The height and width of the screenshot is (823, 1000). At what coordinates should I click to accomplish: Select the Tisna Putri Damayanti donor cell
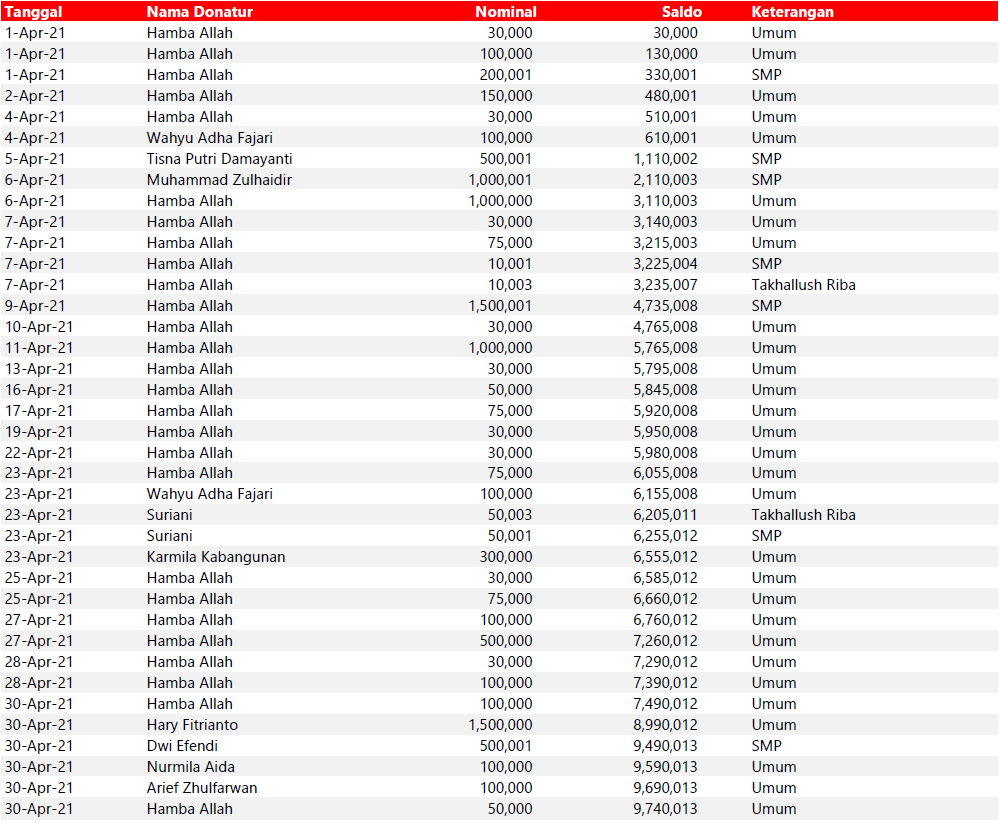pyautogui.click(x=219, y=159)
